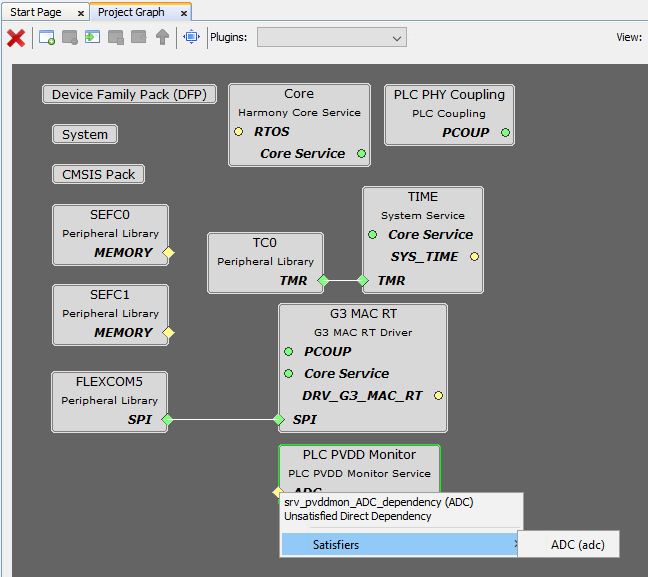Click the srv_pvddmon_ADC_dependency (ADC) text
Viewport: 648px width, 577px height.
coord(379,502)
